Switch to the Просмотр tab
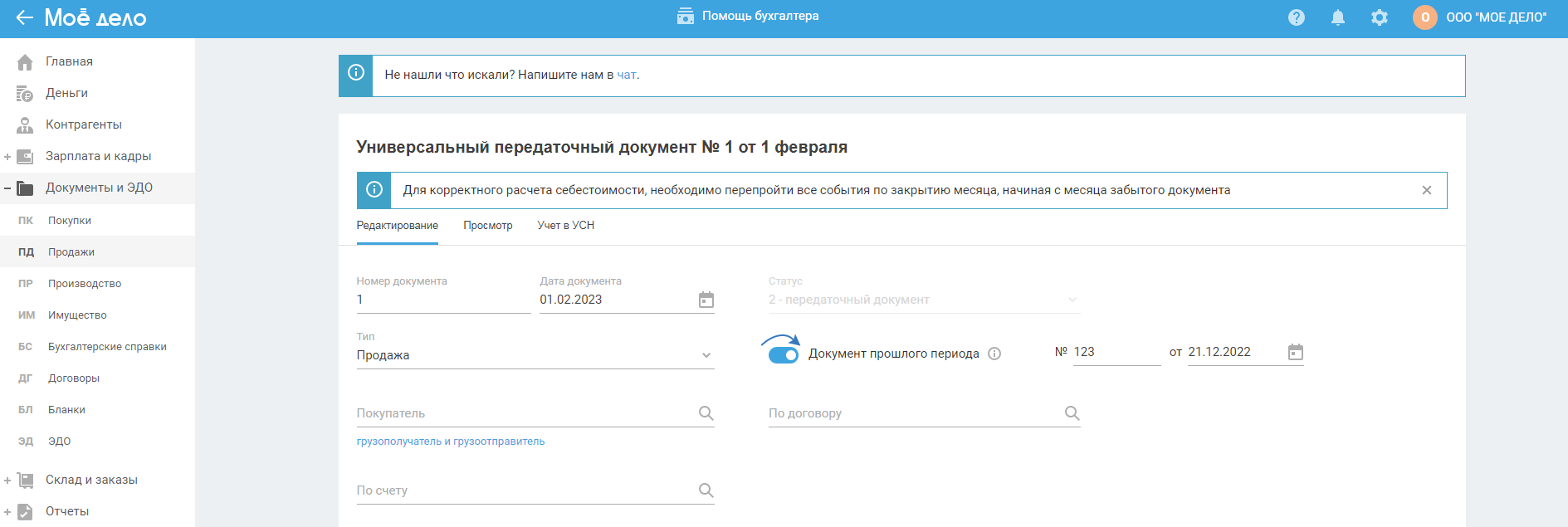The height and width of the screenshot is (527, 1568). tap(487, 226)
